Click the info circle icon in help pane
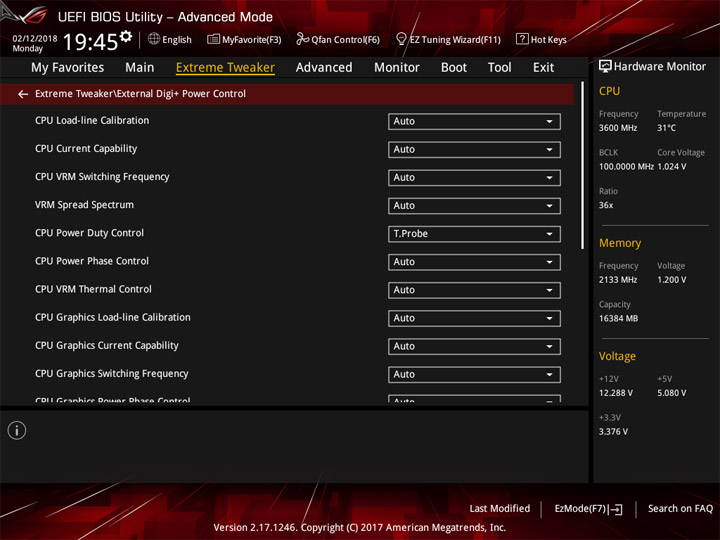This screenshot has width=720, height=540. tap(17, 430)
